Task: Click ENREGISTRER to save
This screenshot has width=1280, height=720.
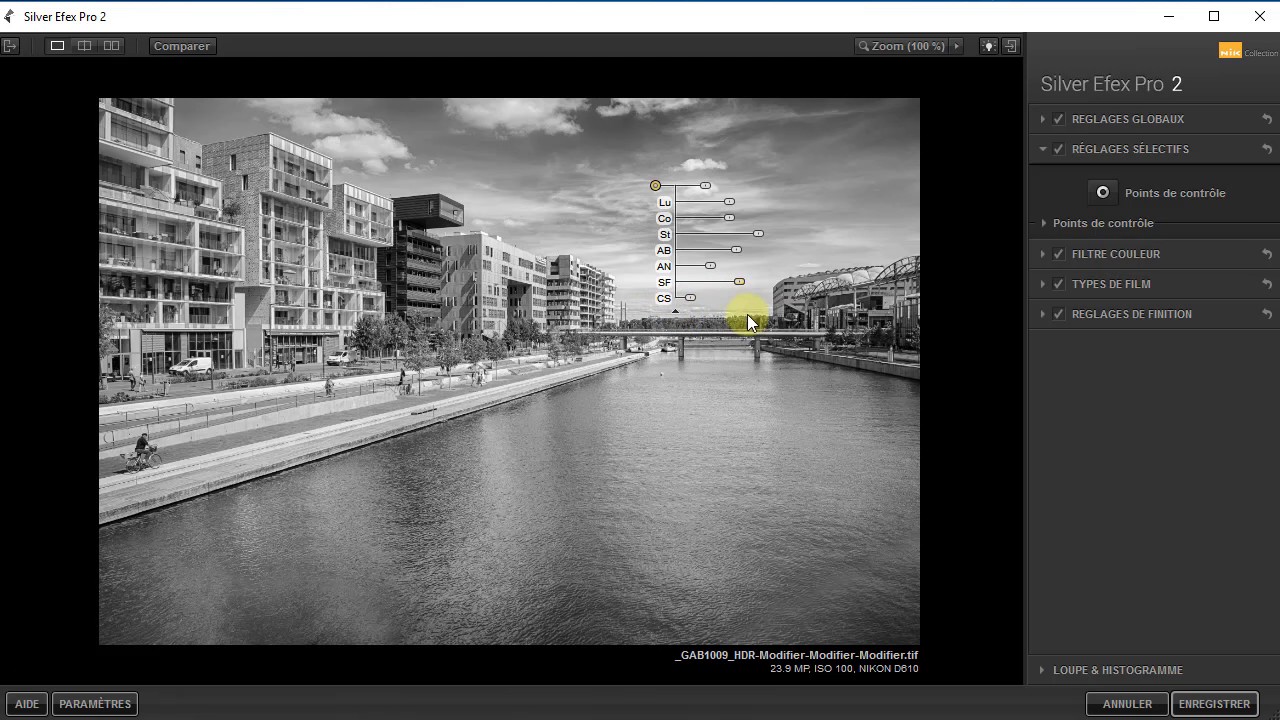Action: click(x=1214, y=704)
